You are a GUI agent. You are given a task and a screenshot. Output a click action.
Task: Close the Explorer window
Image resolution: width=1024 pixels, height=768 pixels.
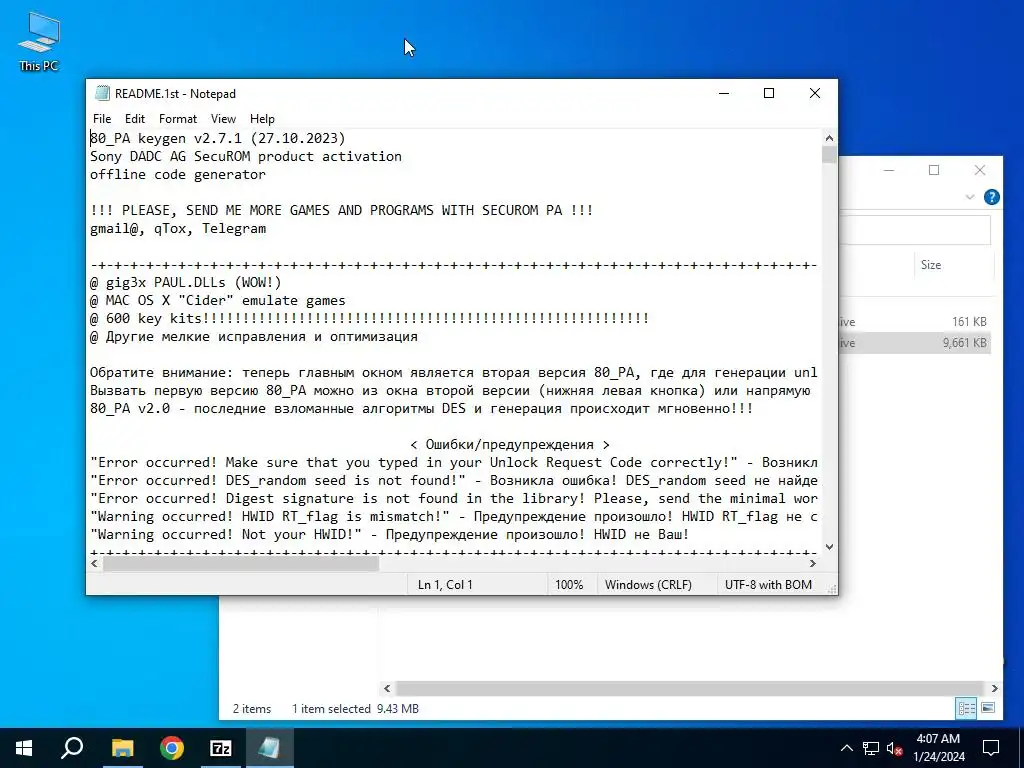980,170
